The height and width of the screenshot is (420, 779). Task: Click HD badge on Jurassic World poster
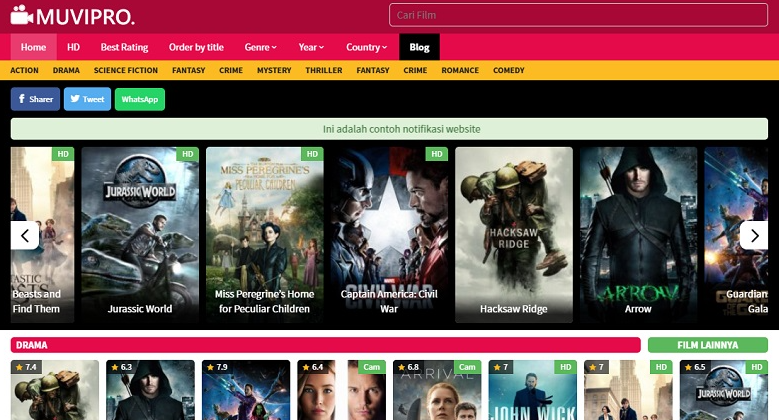pos(187,154)
